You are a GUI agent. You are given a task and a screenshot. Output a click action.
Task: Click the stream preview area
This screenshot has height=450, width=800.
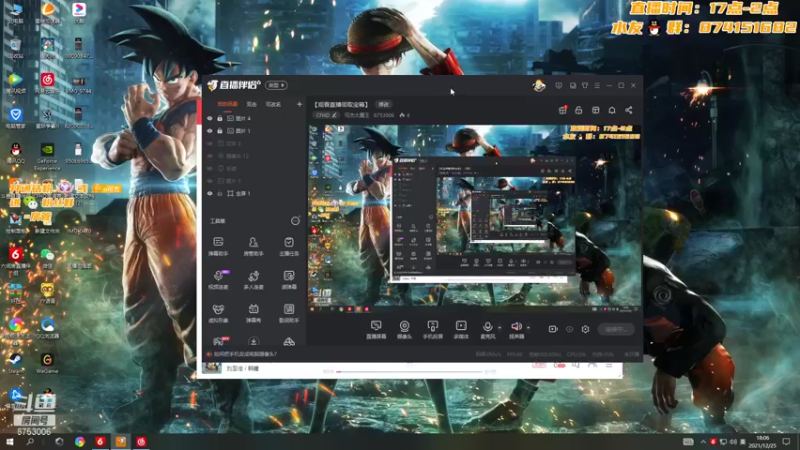point(474,218)
